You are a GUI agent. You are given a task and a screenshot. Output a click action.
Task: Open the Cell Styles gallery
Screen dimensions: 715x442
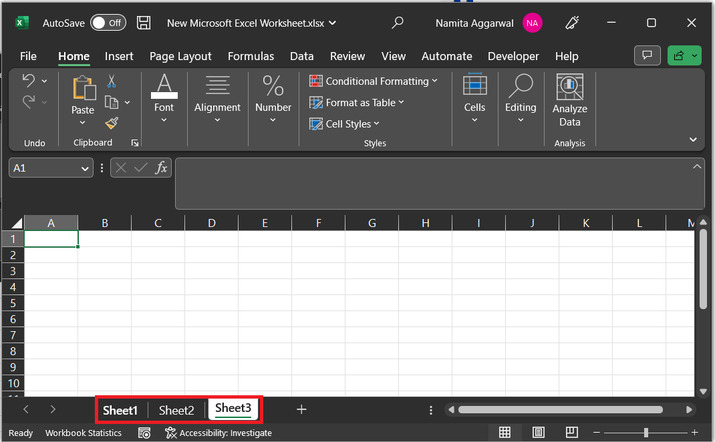pyautogui.click(x=344, y=124)
